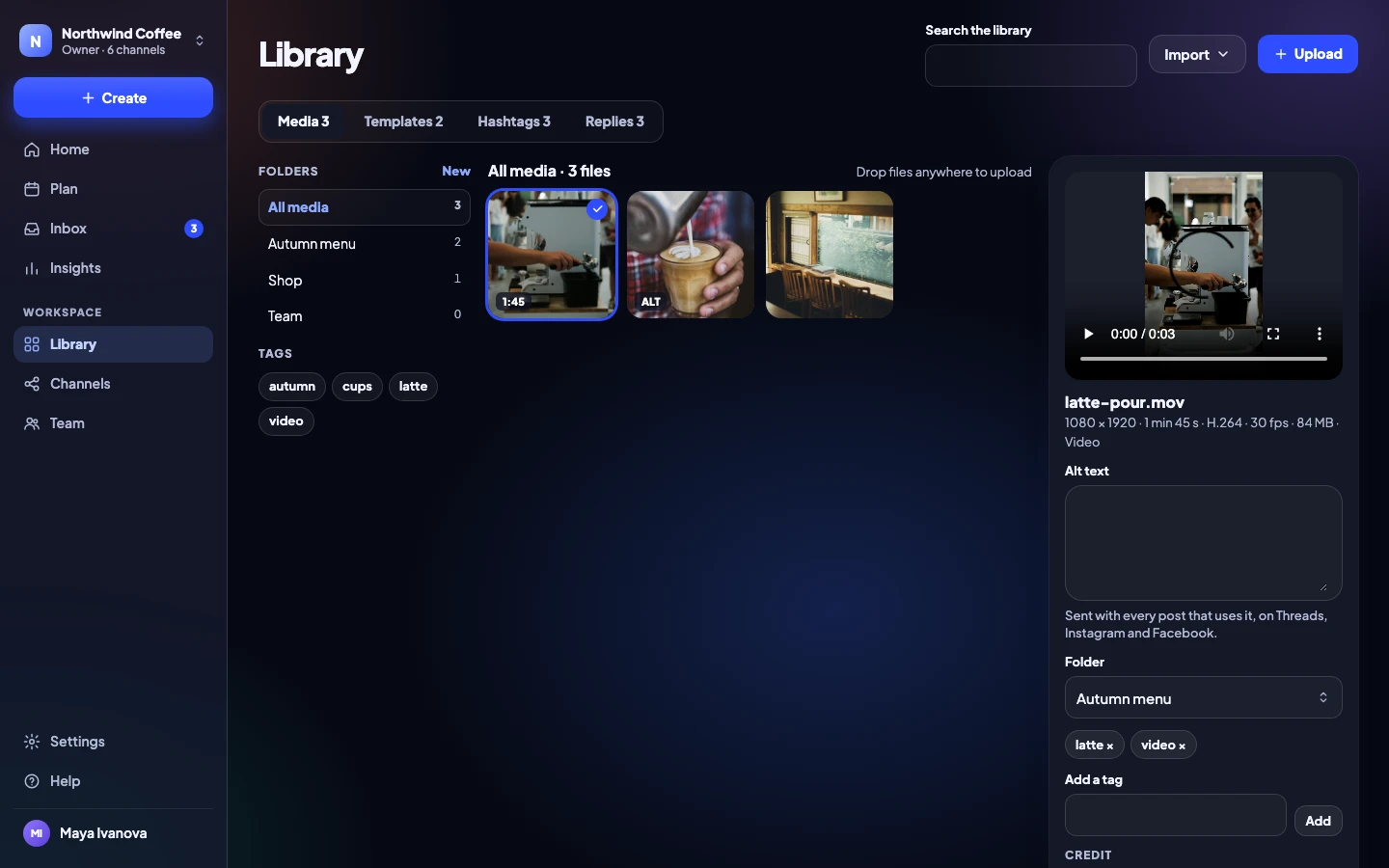Open Home from the sidebar
The width and height of the screenshot is (1389, 868).
click(113, 149)
